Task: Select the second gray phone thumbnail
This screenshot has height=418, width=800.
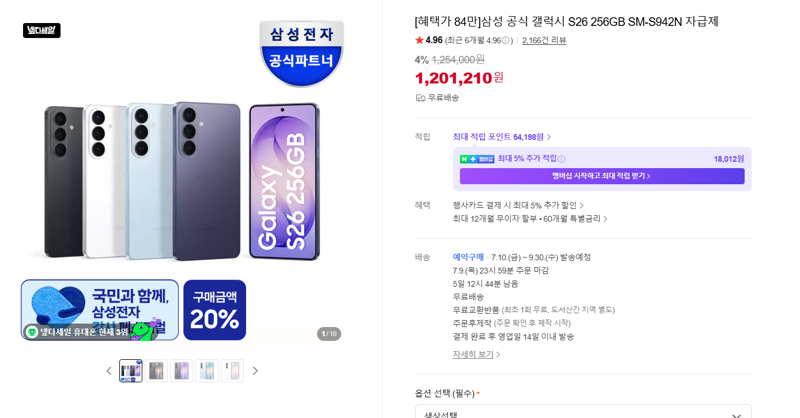Action: (156, 371)
